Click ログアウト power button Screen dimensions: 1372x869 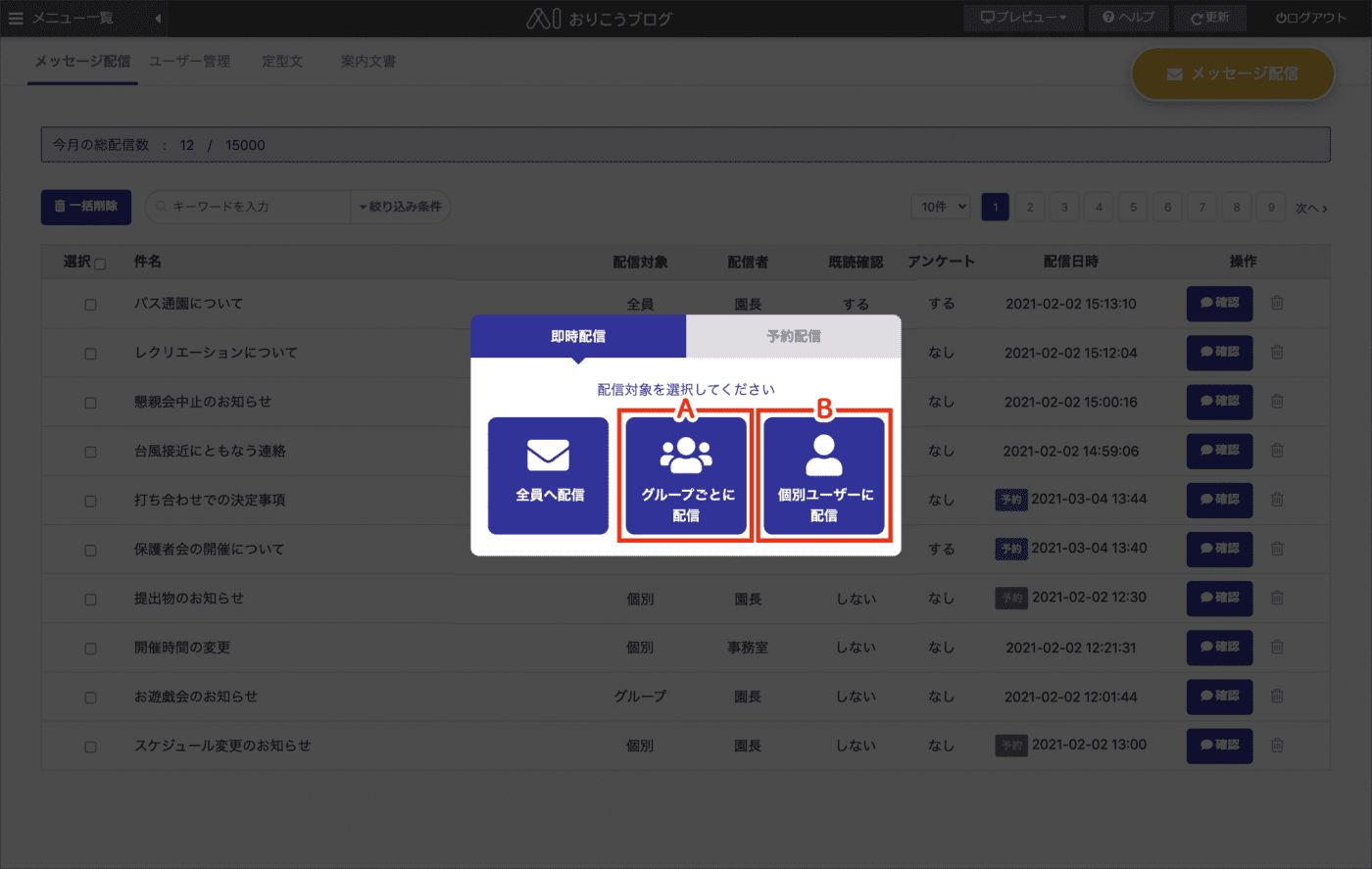(1311, 18)
